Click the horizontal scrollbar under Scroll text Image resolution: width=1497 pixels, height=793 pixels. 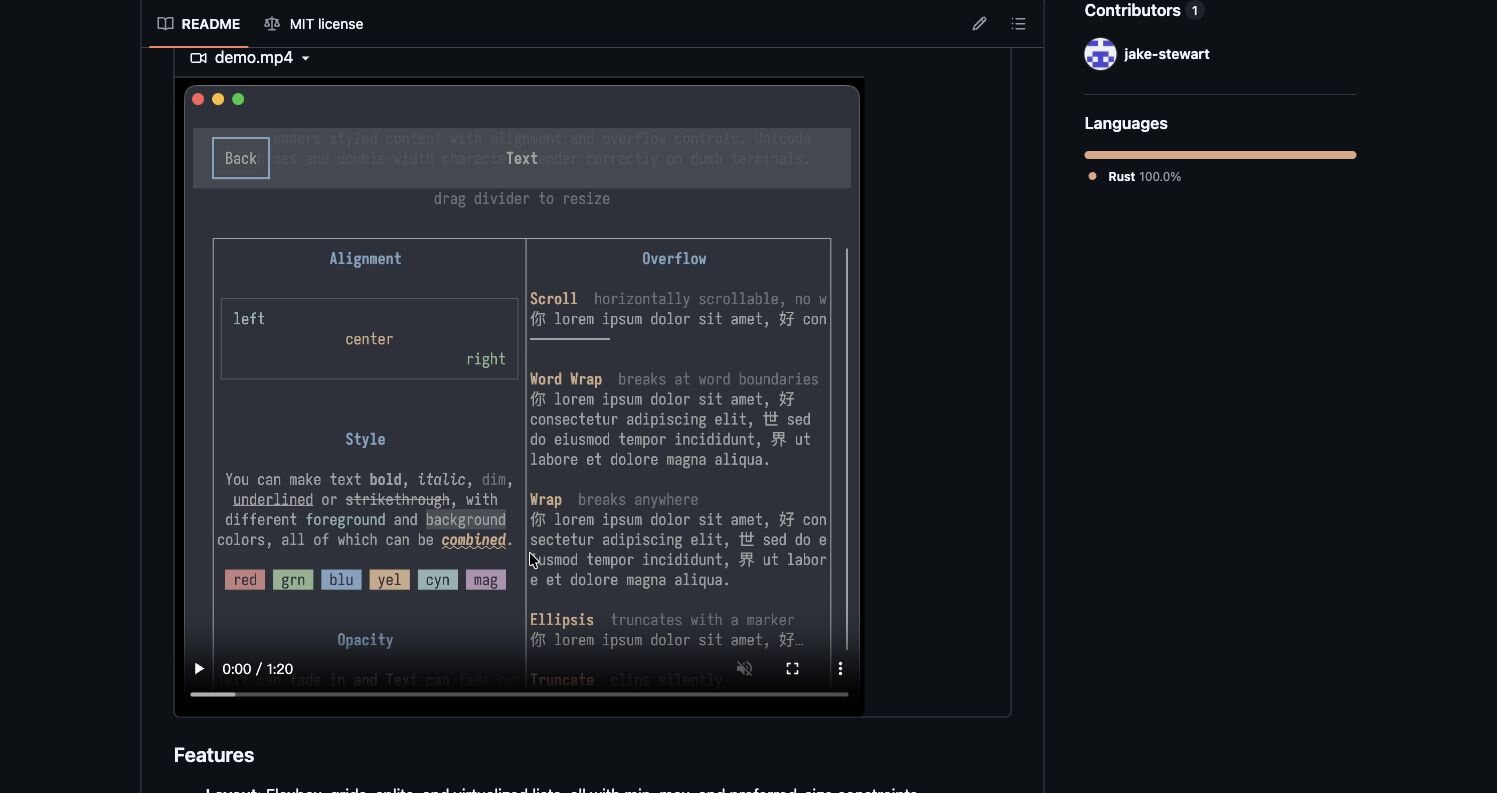[x=570, y=339]
